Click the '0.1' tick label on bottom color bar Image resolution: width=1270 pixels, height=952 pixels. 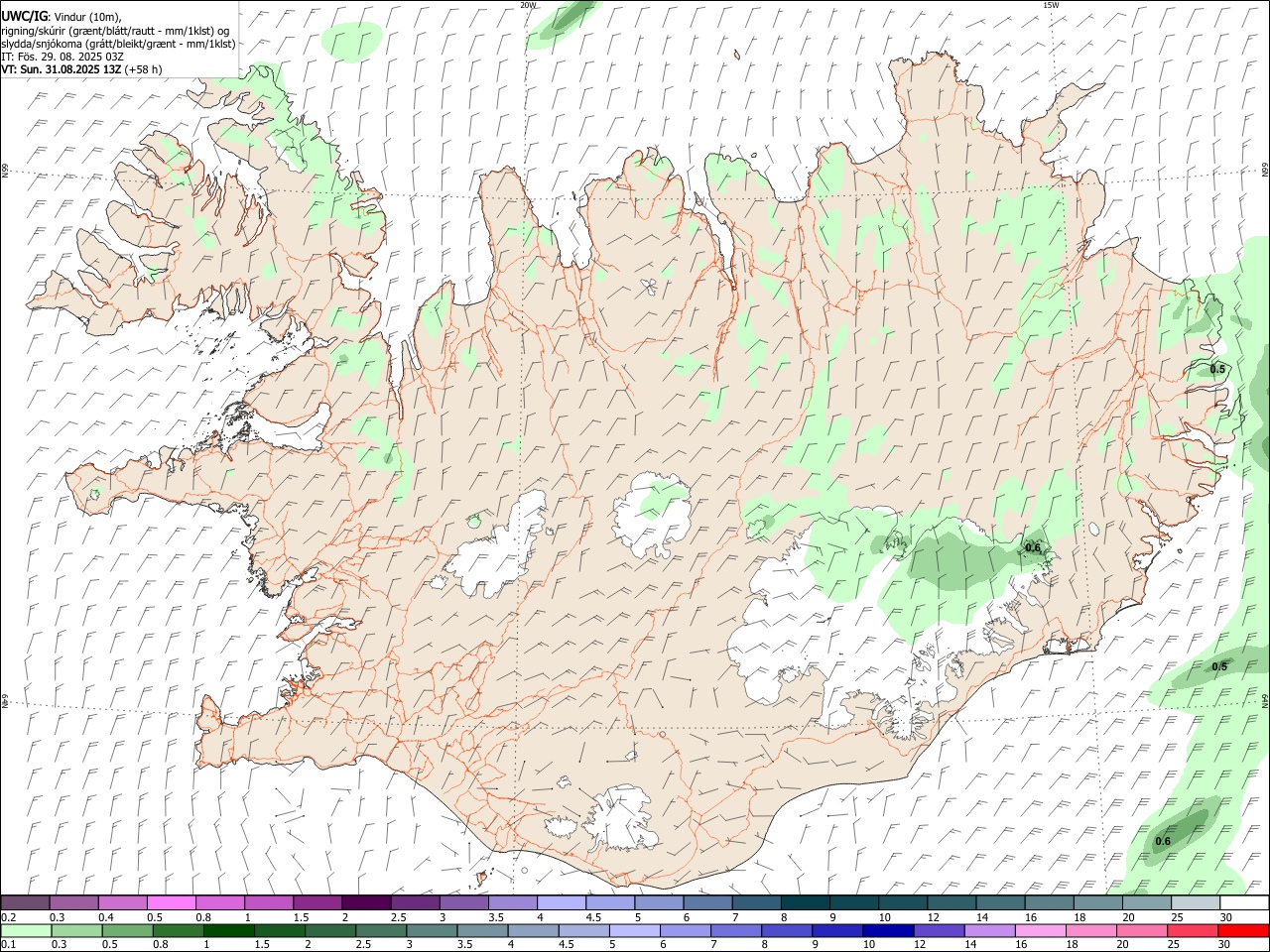click(x=8, y=945)
